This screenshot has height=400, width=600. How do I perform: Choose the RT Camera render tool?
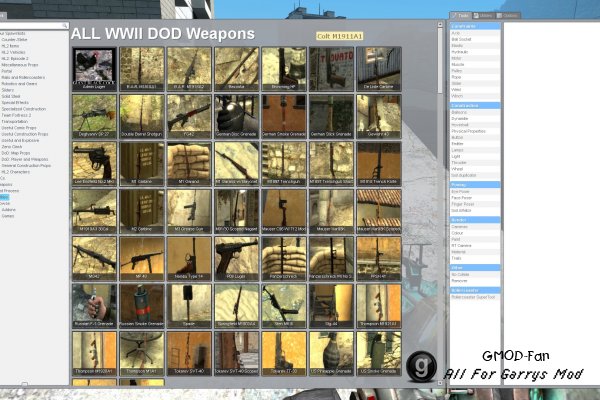coord(475,246)
